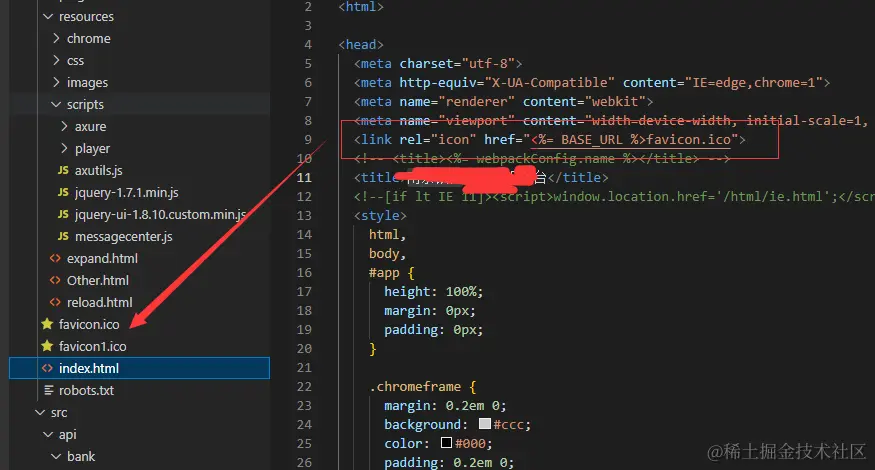Click line number 11 in the gutter

(x=304, y=178)
